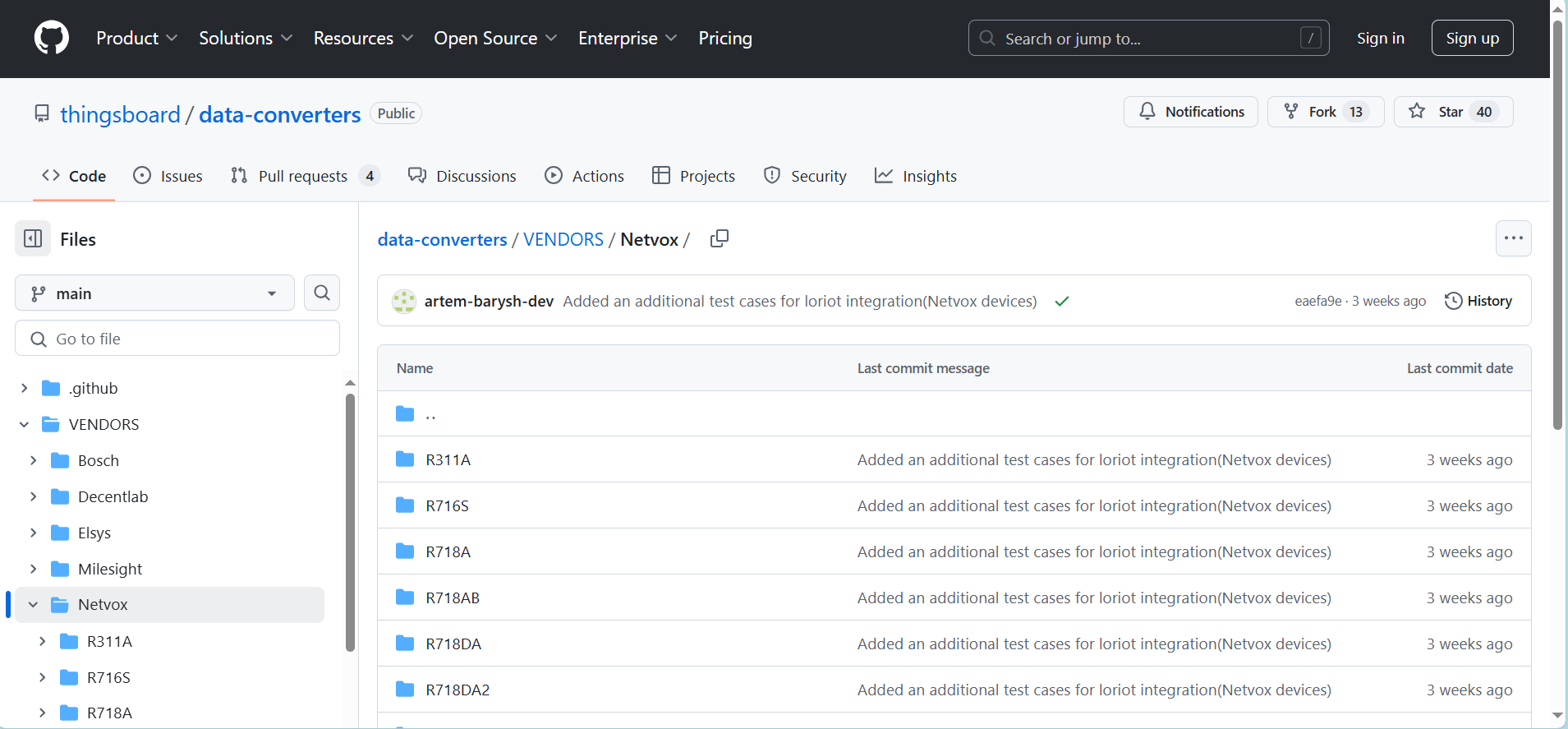Click the parent directory folder icon
1568x729 pixels.
[405, 413]
